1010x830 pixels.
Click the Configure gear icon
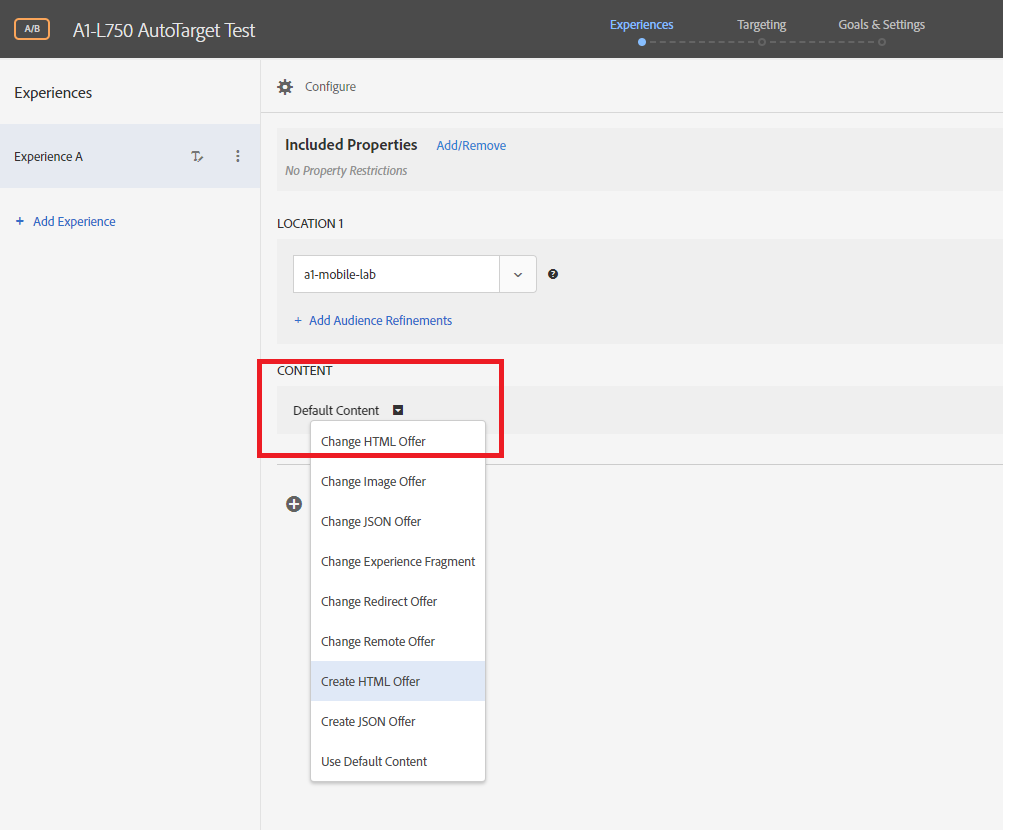point(285,87)
